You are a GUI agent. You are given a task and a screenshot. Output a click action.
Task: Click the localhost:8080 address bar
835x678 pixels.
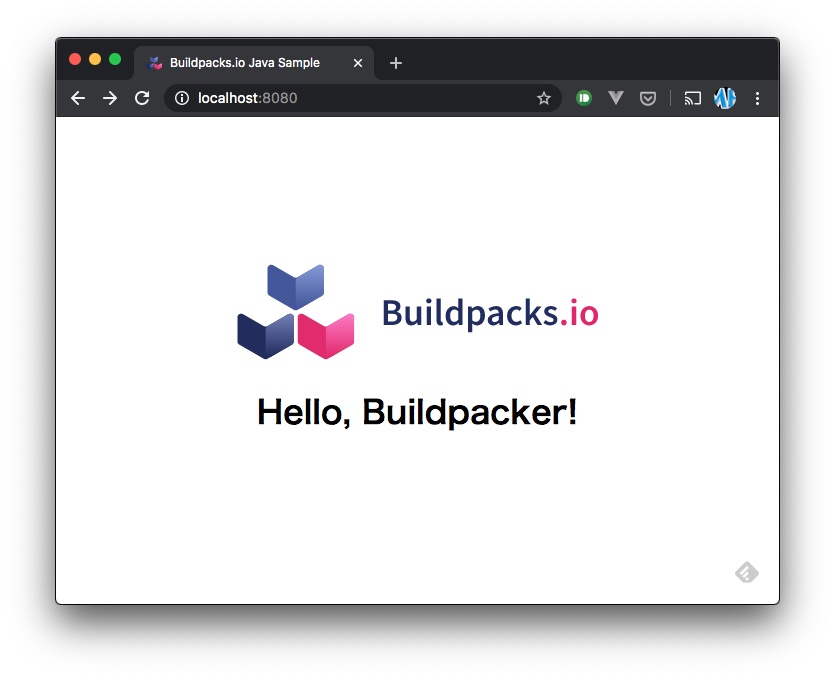click(x=362, y=98)
